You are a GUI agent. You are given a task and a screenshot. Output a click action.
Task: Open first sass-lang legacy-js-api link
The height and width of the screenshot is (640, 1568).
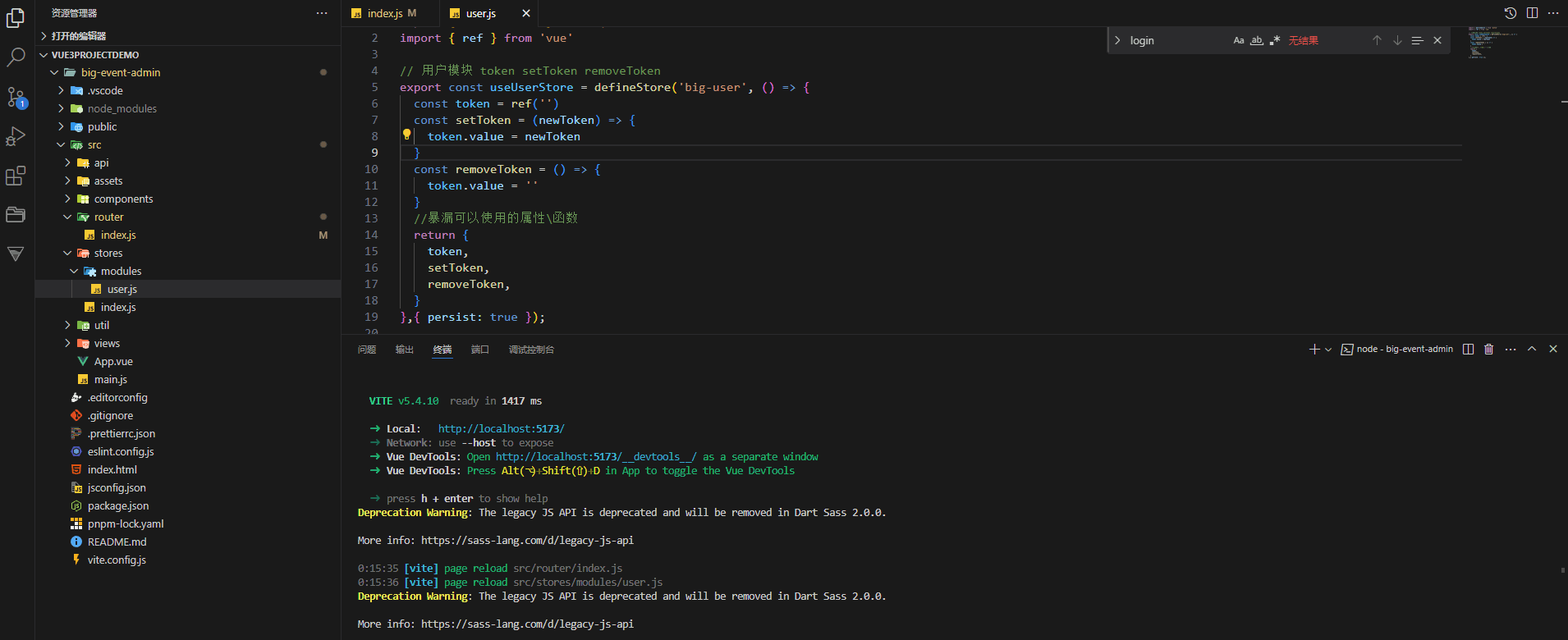pos(527,540)
